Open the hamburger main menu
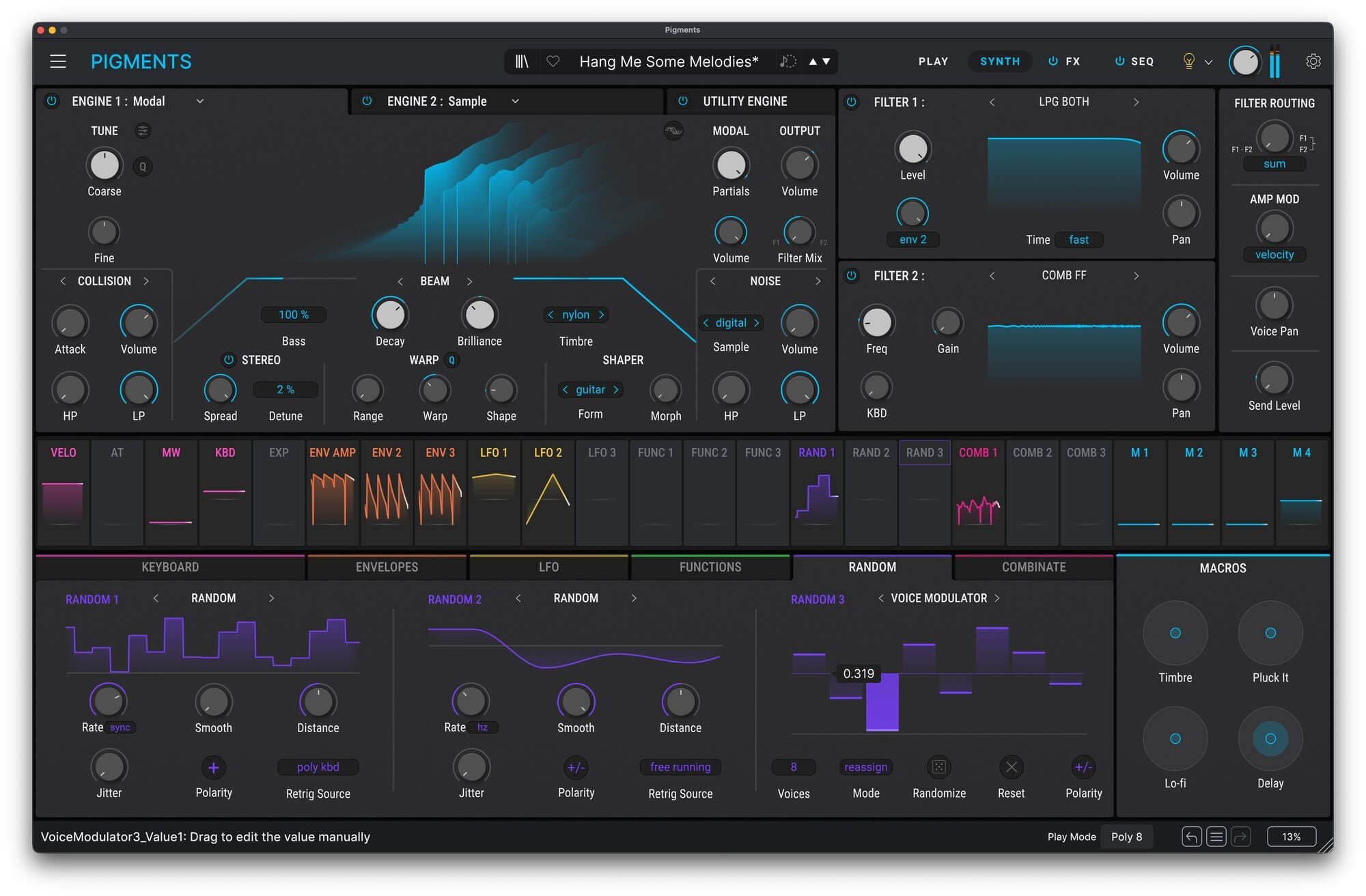 point(58,61)
